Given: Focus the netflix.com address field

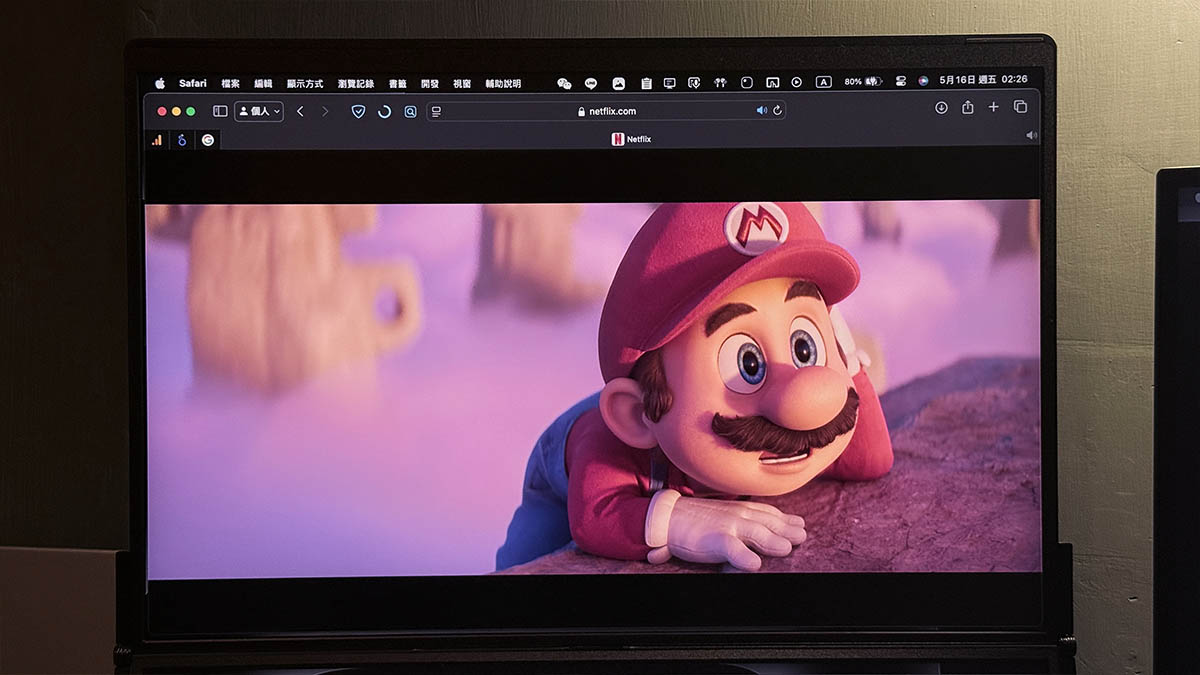Looking at the screenshot, I should [606, 111].
